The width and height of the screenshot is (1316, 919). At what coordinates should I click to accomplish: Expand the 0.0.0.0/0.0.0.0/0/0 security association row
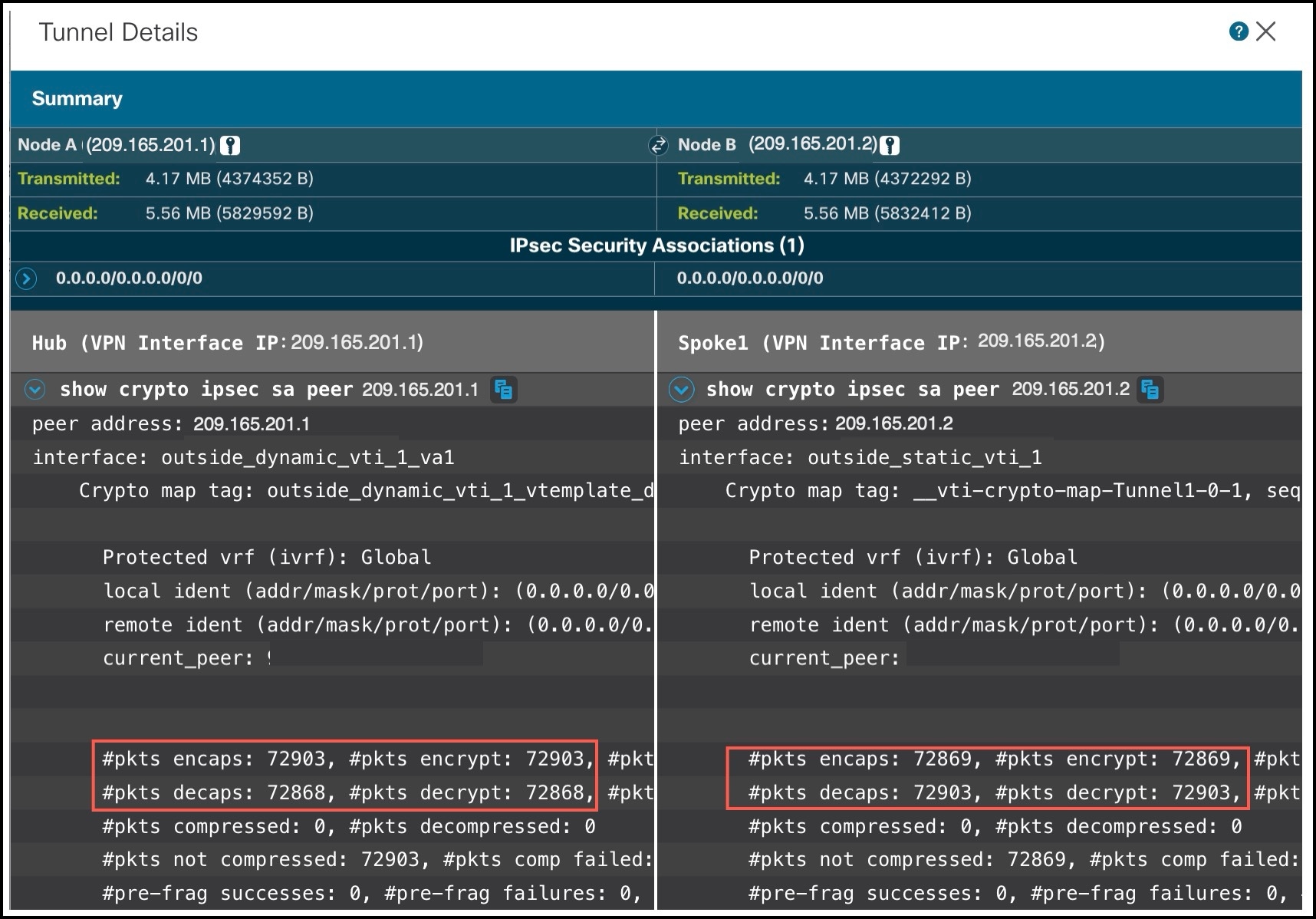coord(26,278)
